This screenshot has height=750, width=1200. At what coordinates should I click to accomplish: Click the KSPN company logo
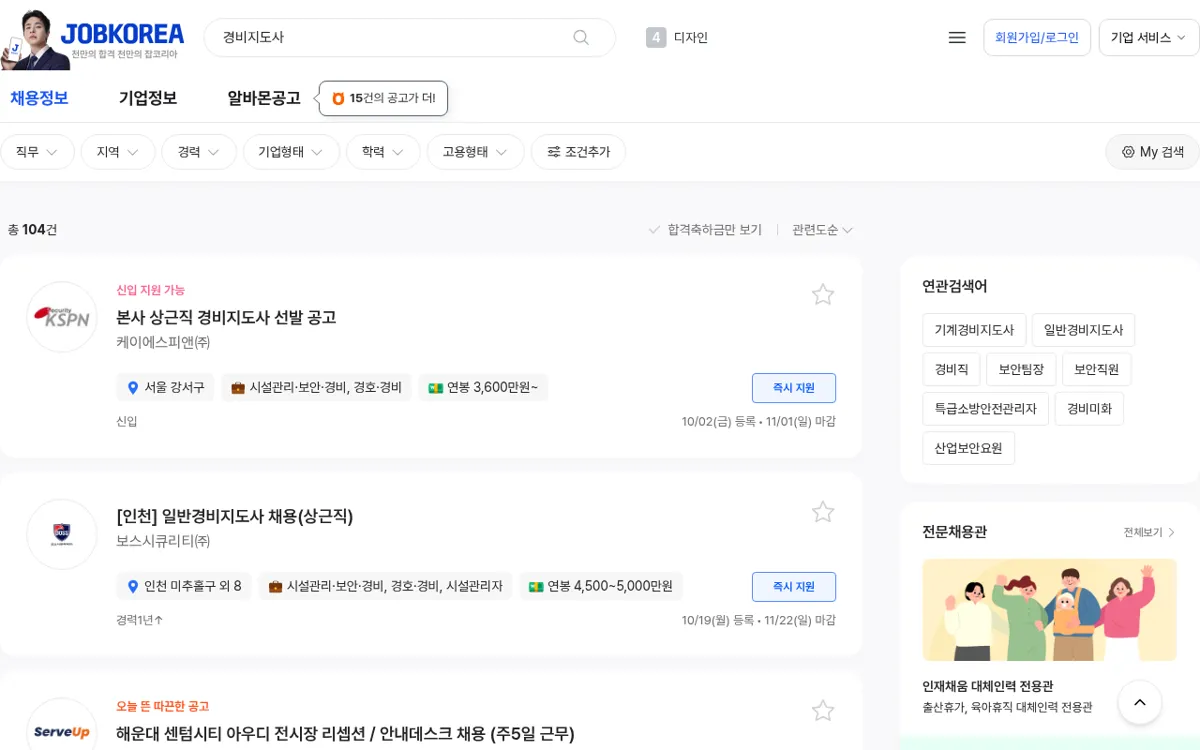(x=62, y=317)
